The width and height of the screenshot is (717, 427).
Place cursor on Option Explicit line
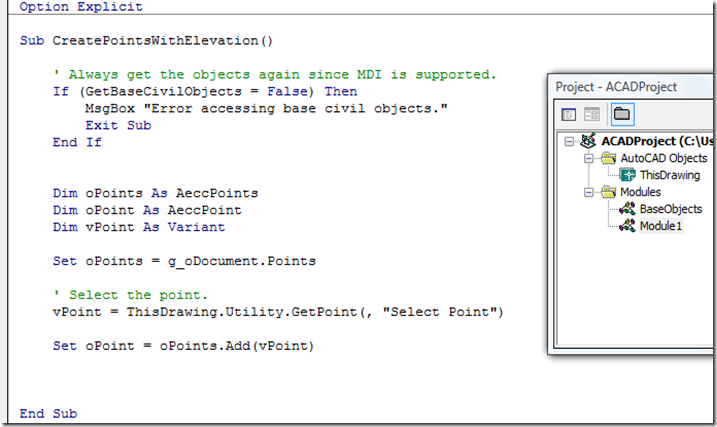click(x=80, y=6)
